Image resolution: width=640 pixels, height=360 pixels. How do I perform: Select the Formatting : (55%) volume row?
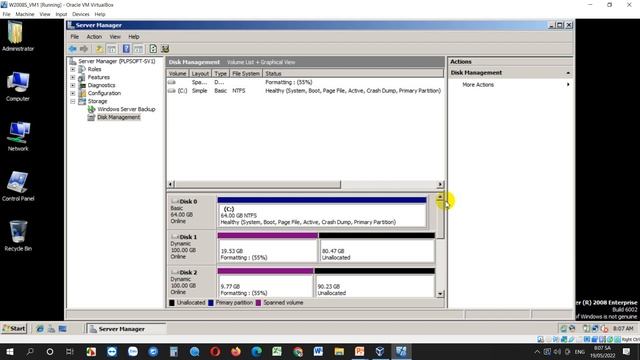(304, 82)
